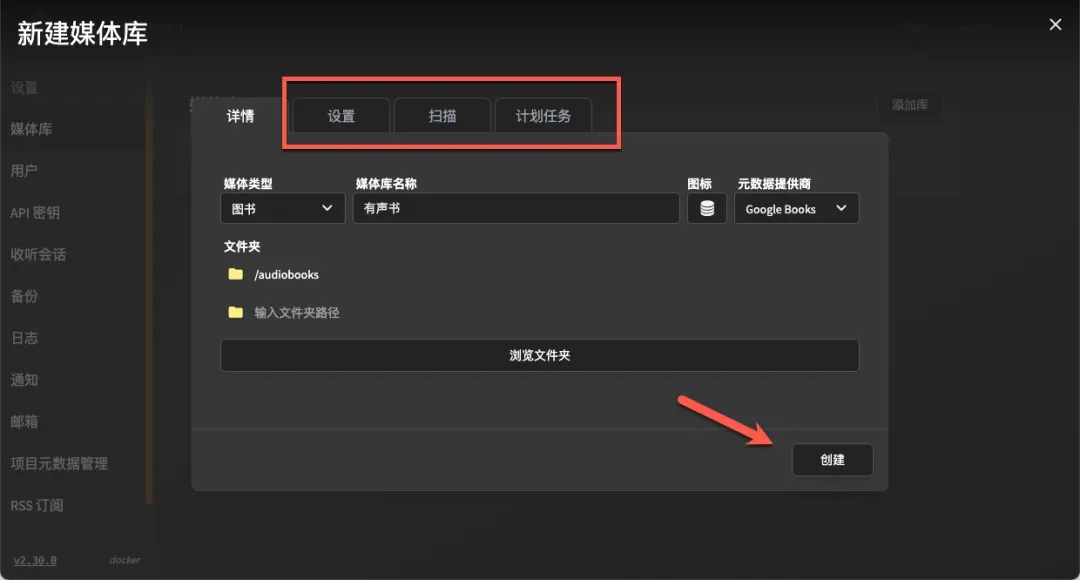Click the folder icon beside /audiobooks

(236, 274)
